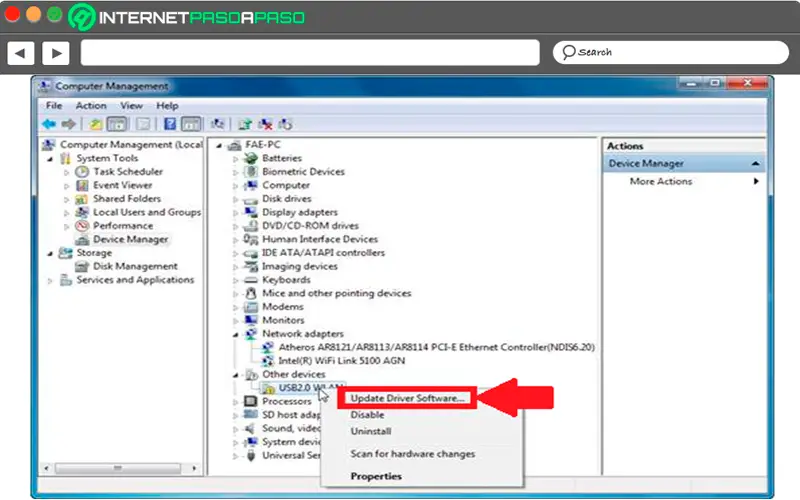
Task: Click the Search field in browser frame
Action: 671,53
